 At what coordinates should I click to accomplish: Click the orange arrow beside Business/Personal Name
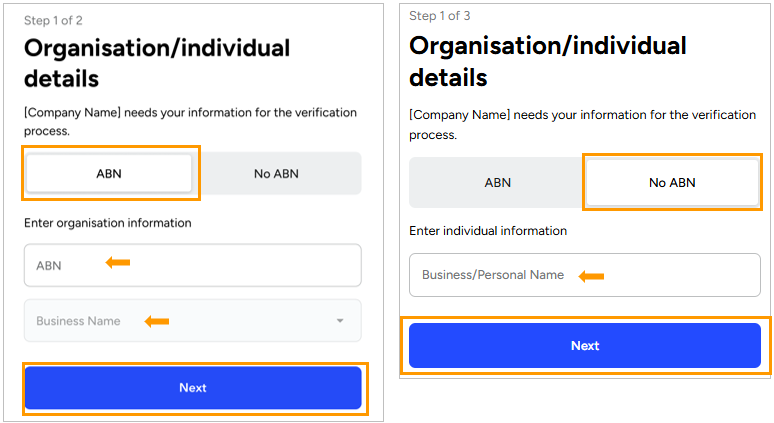[x=591, y=276]
